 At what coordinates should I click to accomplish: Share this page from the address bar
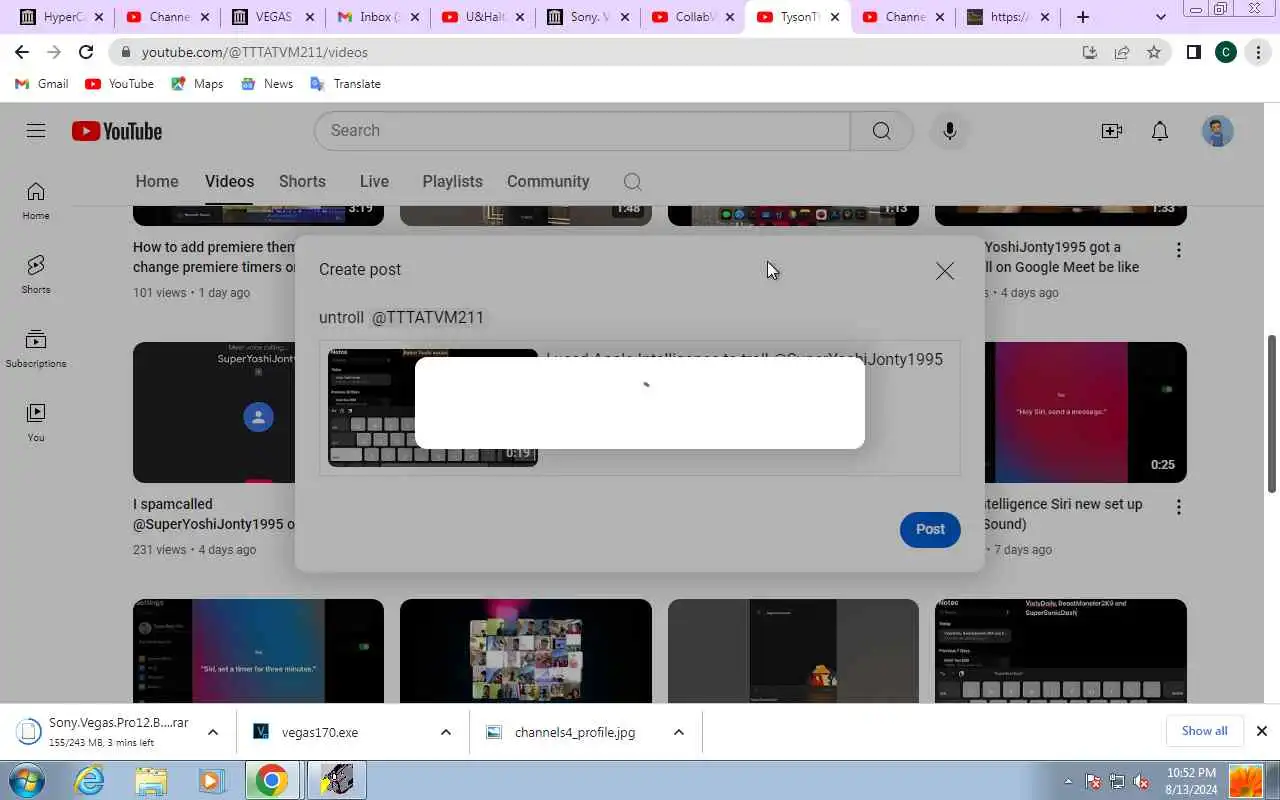1122,52
